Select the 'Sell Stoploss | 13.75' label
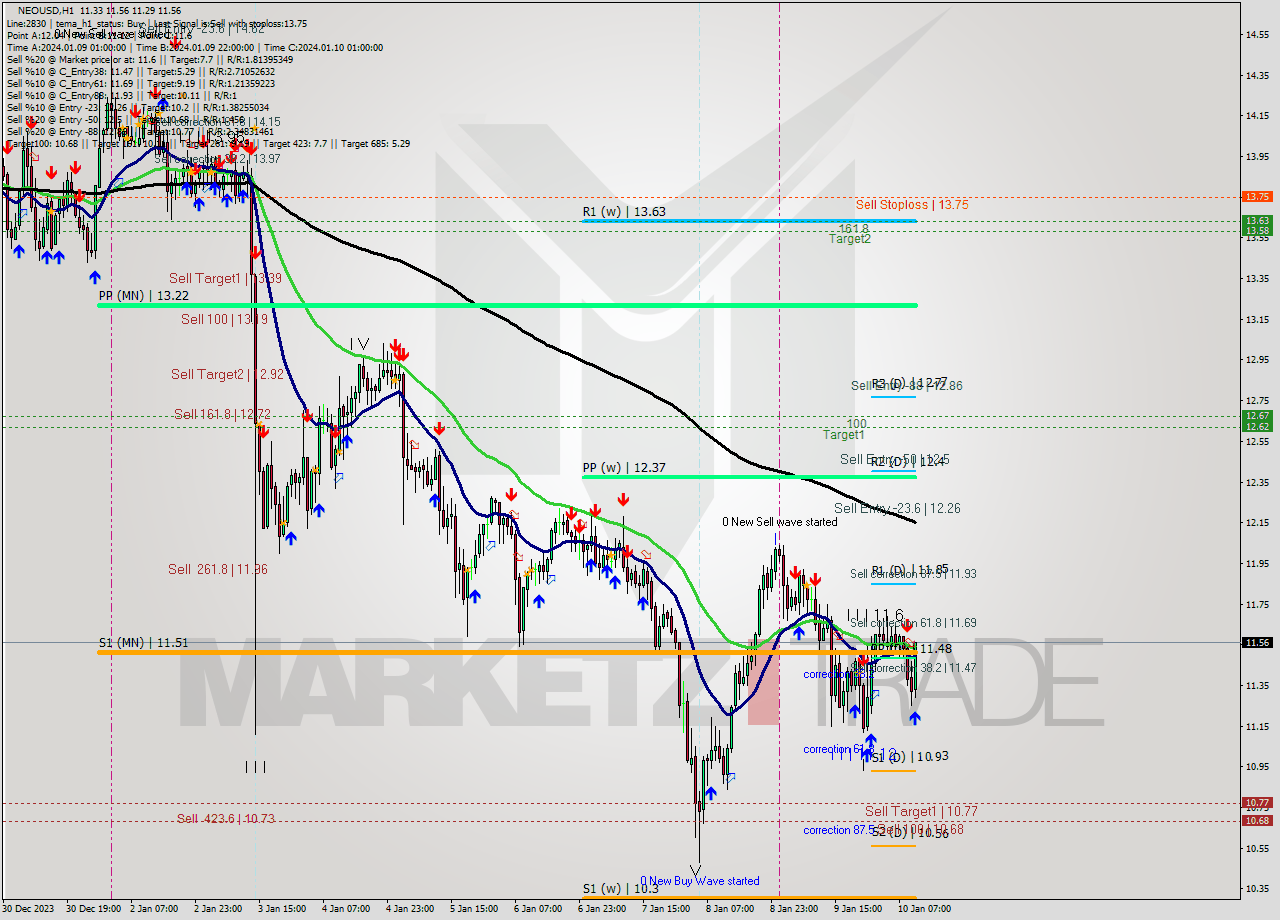The width and height of the screenshot is (1280, 920). 912,204
